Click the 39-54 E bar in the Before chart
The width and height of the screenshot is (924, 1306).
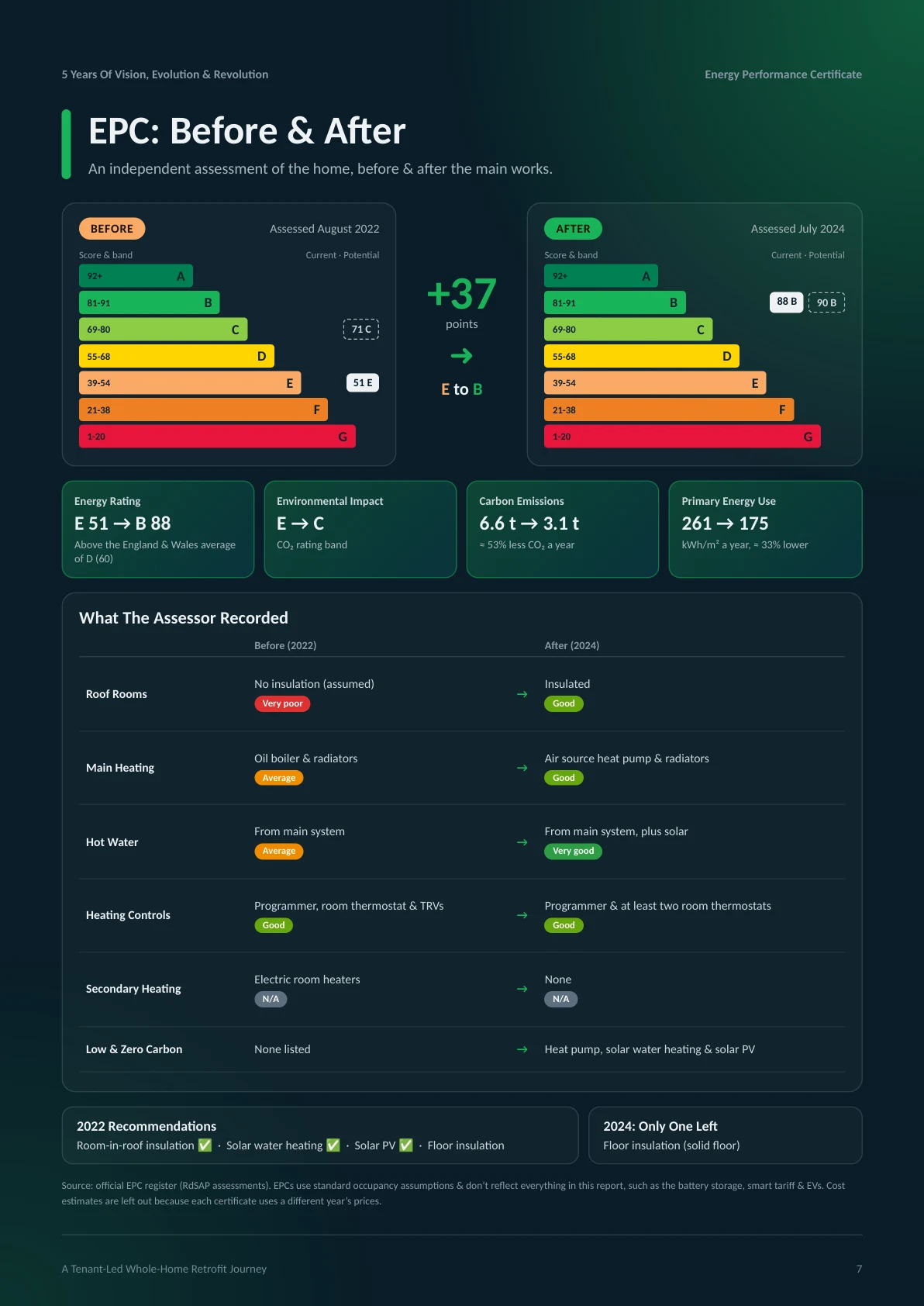pos(190,383)
